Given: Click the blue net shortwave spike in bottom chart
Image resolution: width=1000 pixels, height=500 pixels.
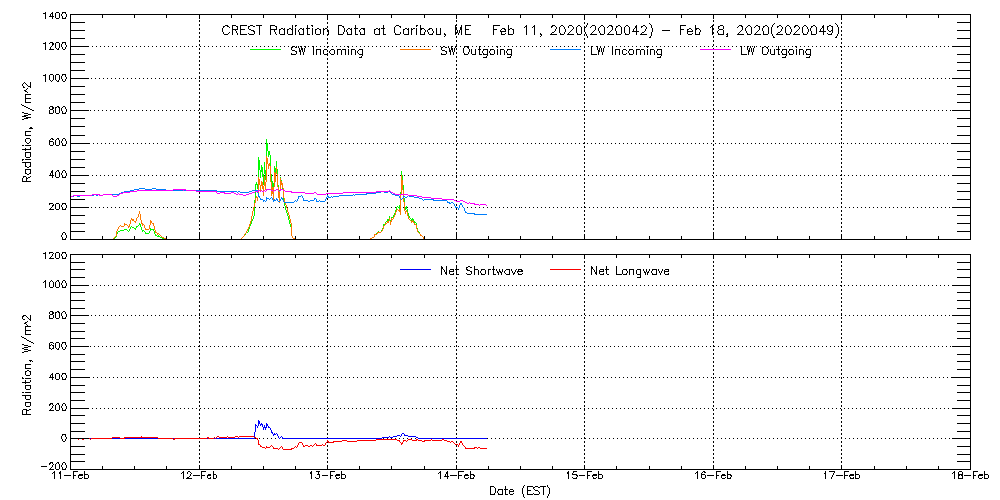Looking at the screenshot, I should point(258,423).
